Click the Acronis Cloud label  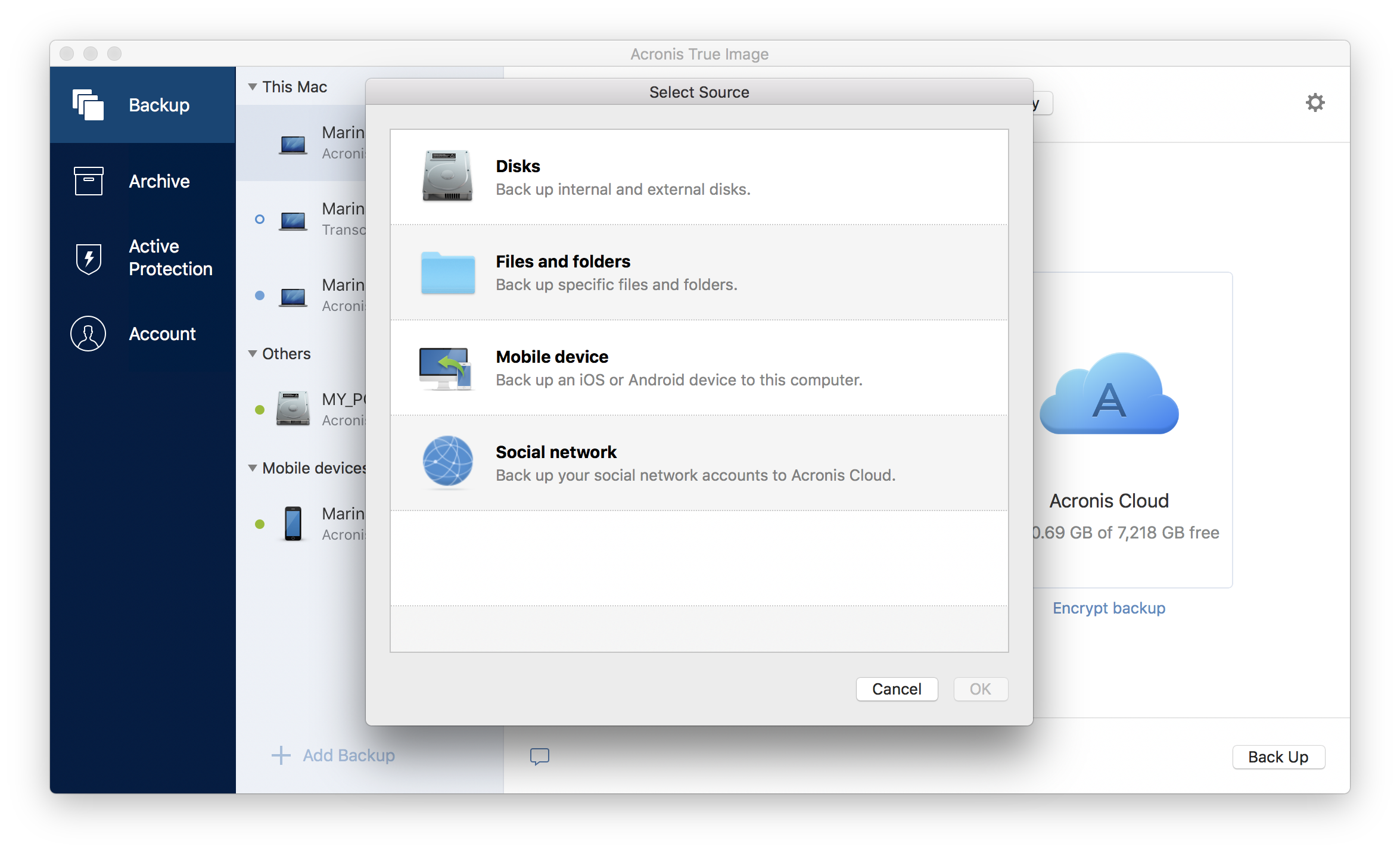[x=1109, y=501]
